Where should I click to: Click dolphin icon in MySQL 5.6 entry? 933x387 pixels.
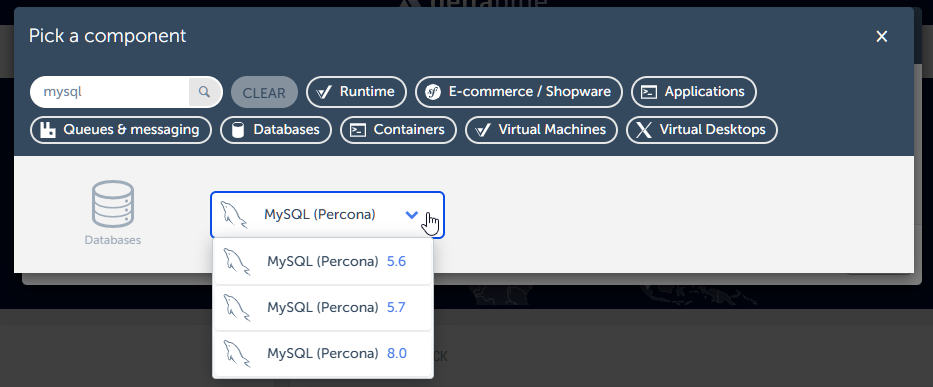coord(236,261)
